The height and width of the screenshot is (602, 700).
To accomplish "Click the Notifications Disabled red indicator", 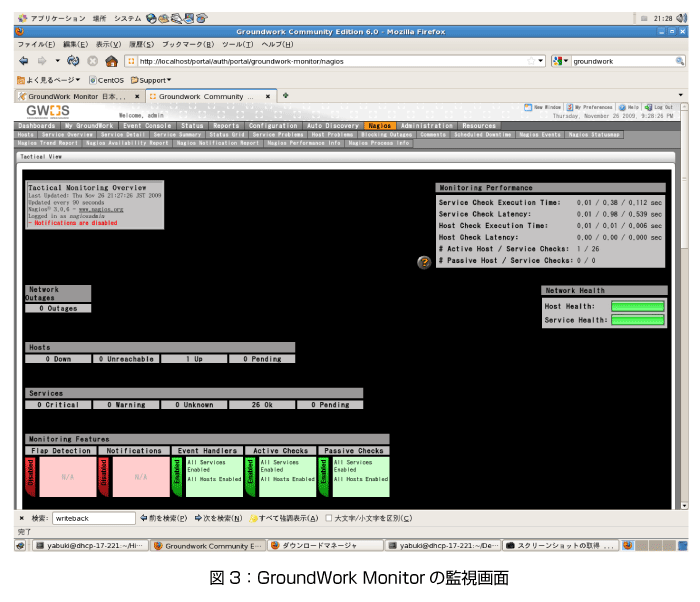I will pos(104,477).
